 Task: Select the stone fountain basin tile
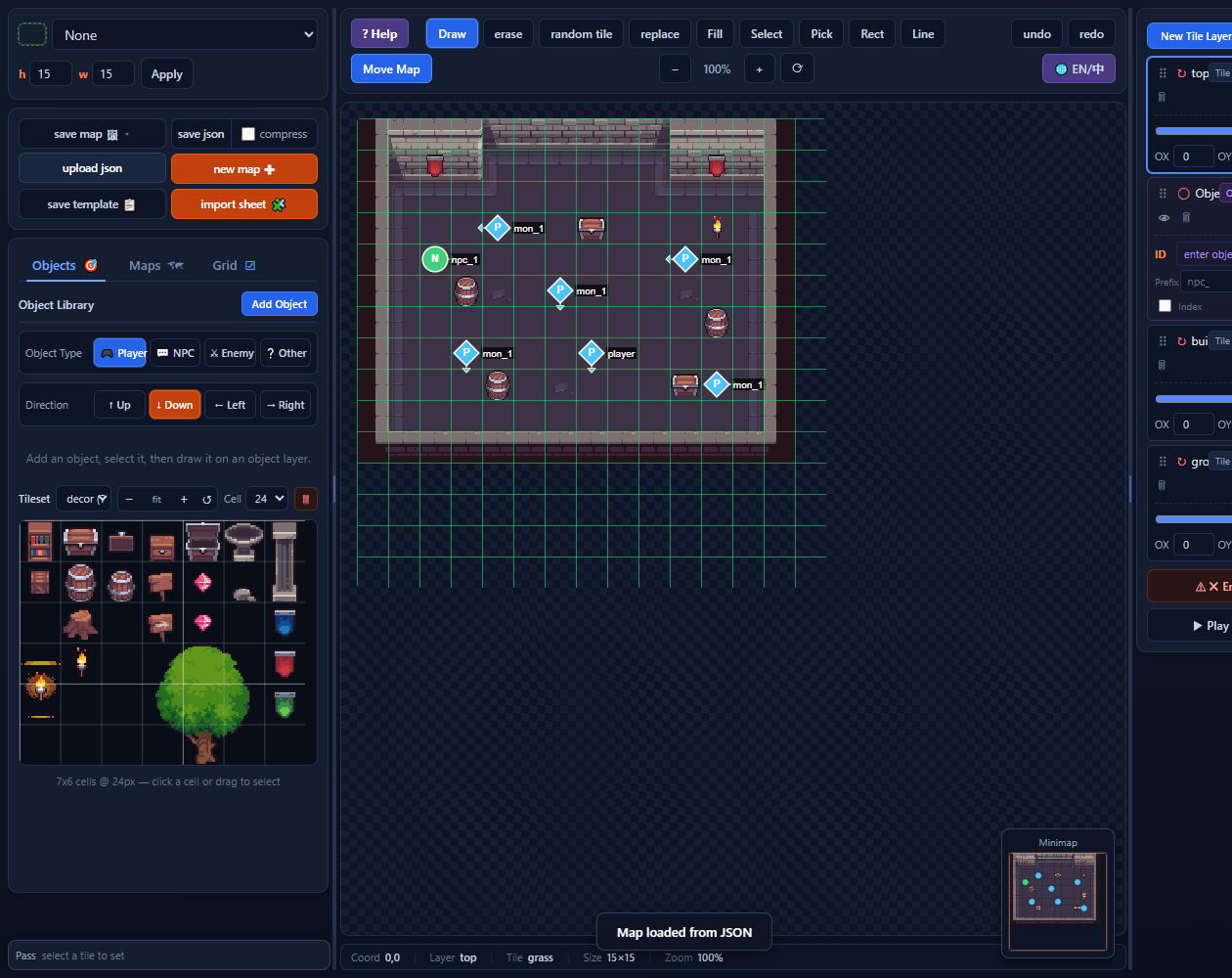click(243, 541)
